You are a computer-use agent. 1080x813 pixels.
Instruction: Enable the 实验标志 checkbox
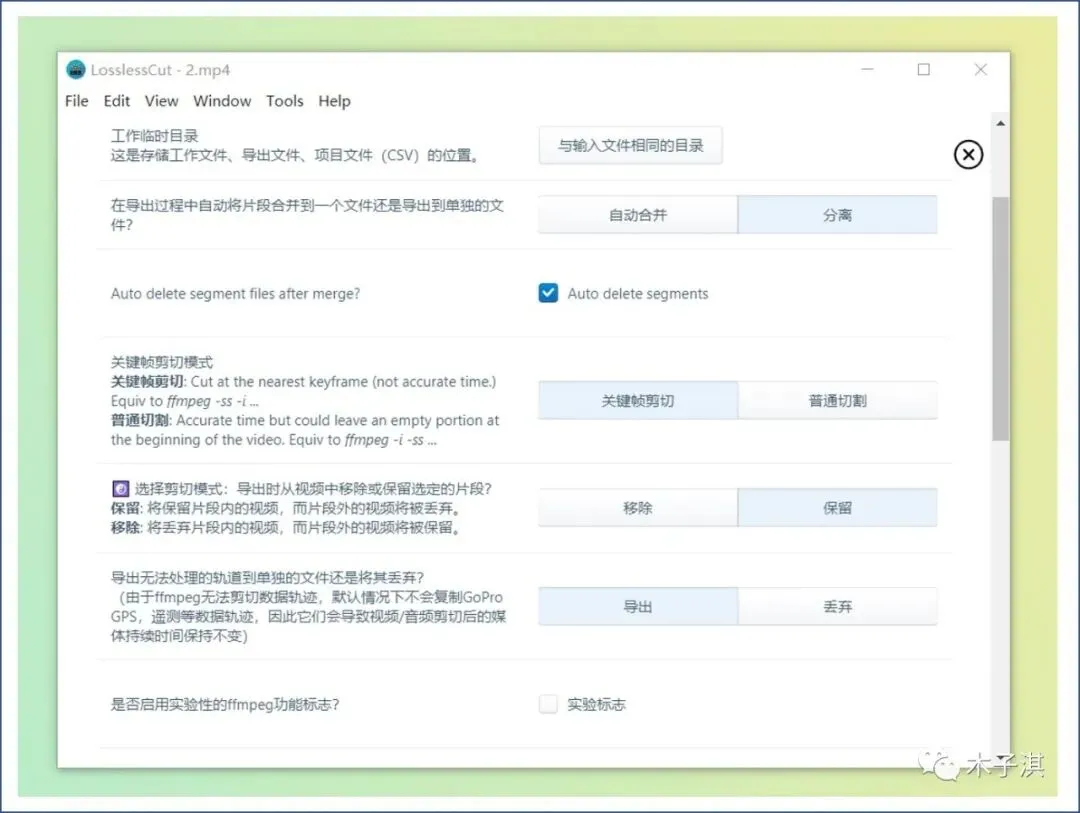point(548,704)
